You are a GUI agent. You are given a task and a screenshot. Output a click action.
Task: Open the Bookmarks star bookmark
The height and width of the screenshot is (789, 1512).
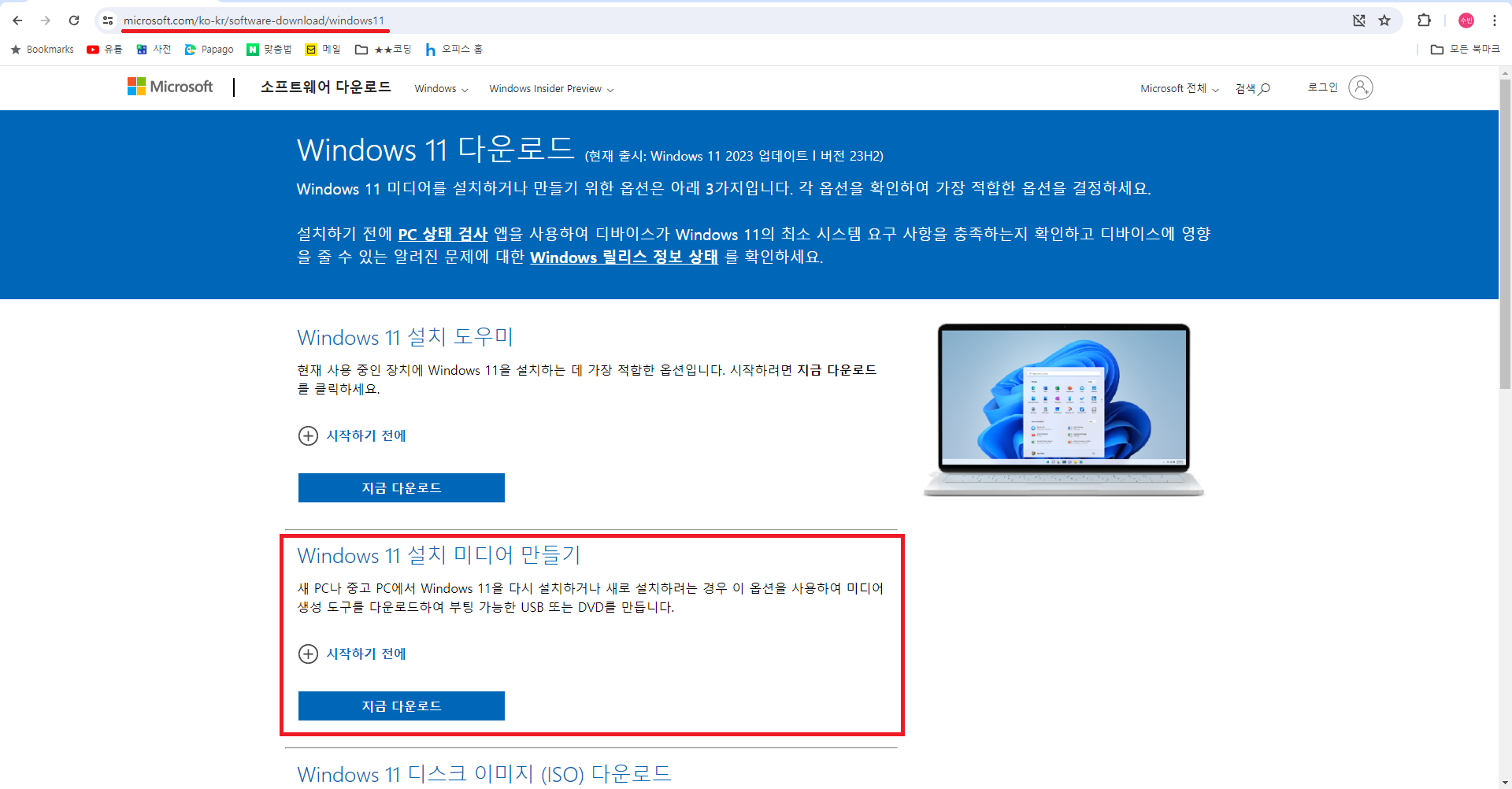point(42,50)
